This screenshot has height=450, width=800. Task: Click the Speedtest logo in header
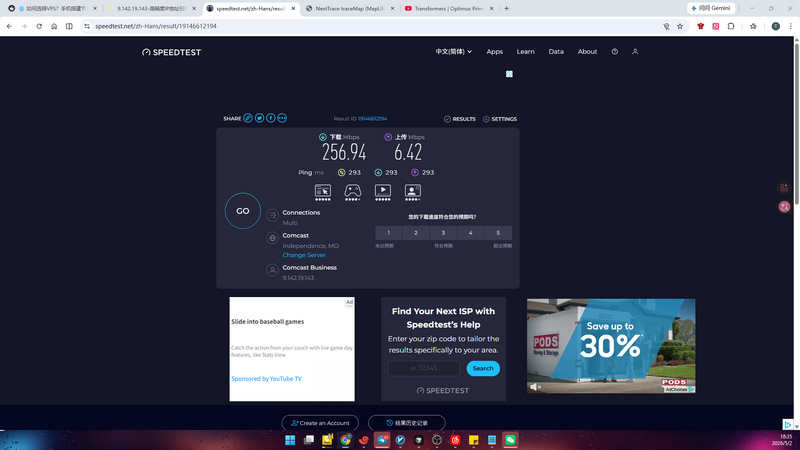[171, 52]
